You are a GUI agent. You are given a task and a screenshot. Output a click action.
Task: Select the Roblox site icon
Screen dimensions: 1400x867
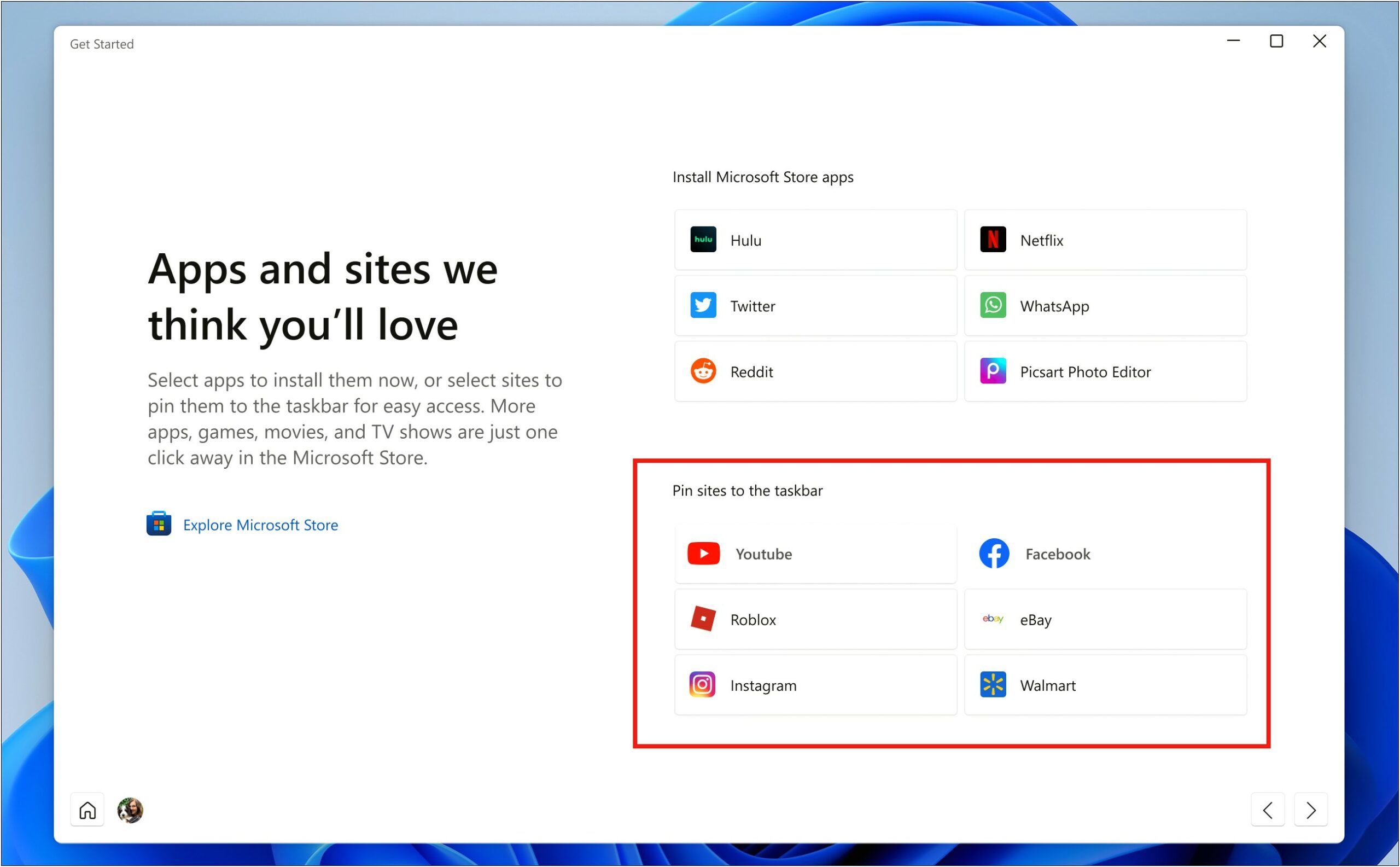click(703, 619)
